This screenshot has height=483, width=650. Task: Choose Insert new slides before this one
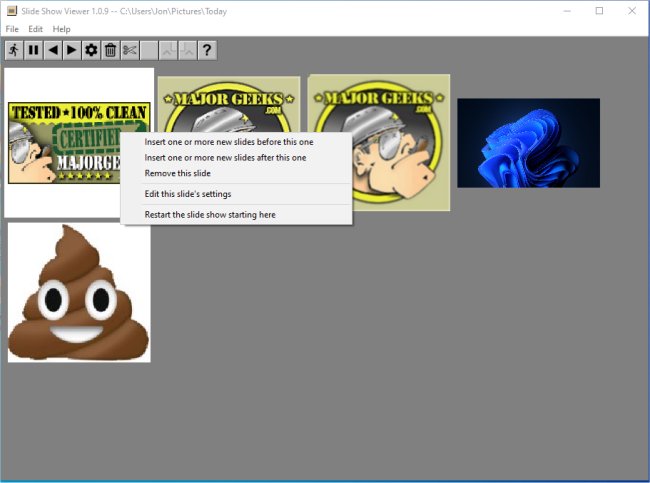(236, 142)
